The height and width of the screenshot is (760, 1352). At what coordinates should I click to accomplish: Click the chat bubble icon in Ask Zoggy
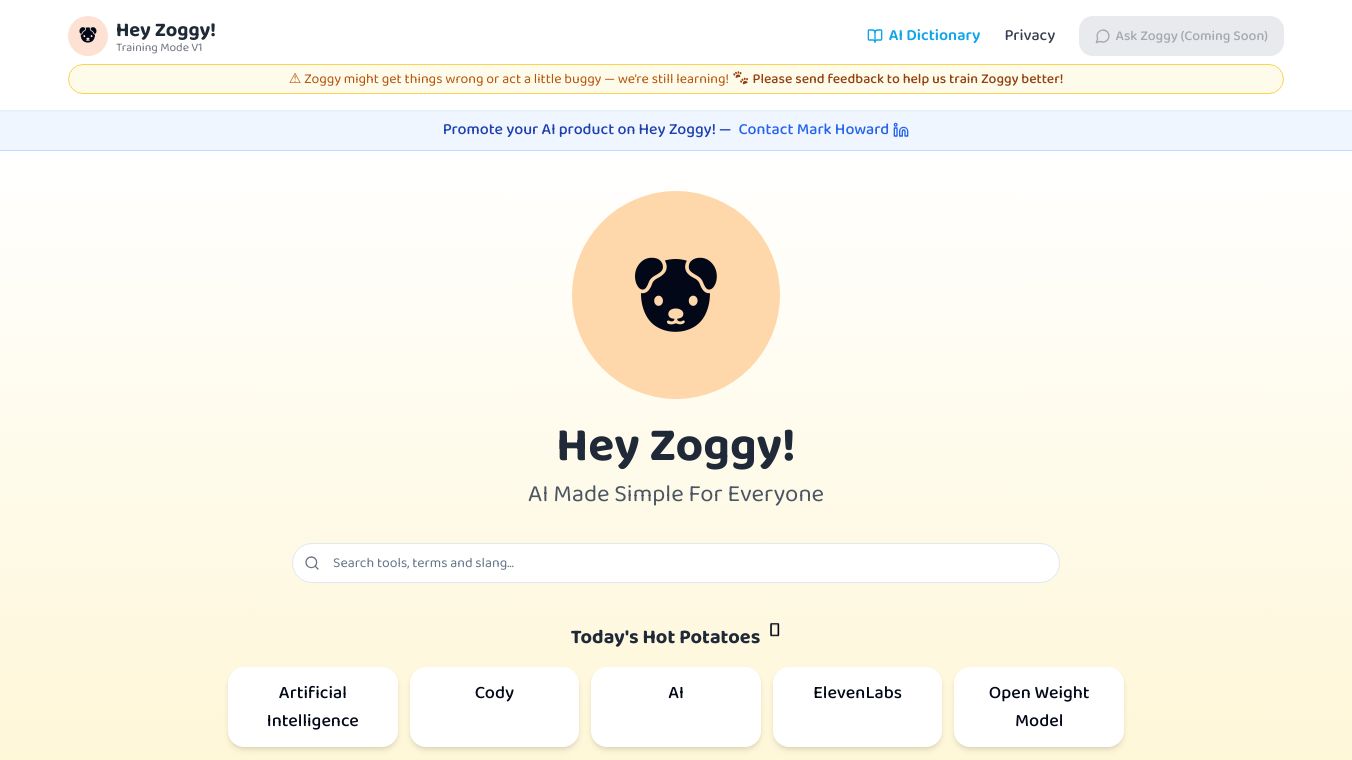point(1102,36)
